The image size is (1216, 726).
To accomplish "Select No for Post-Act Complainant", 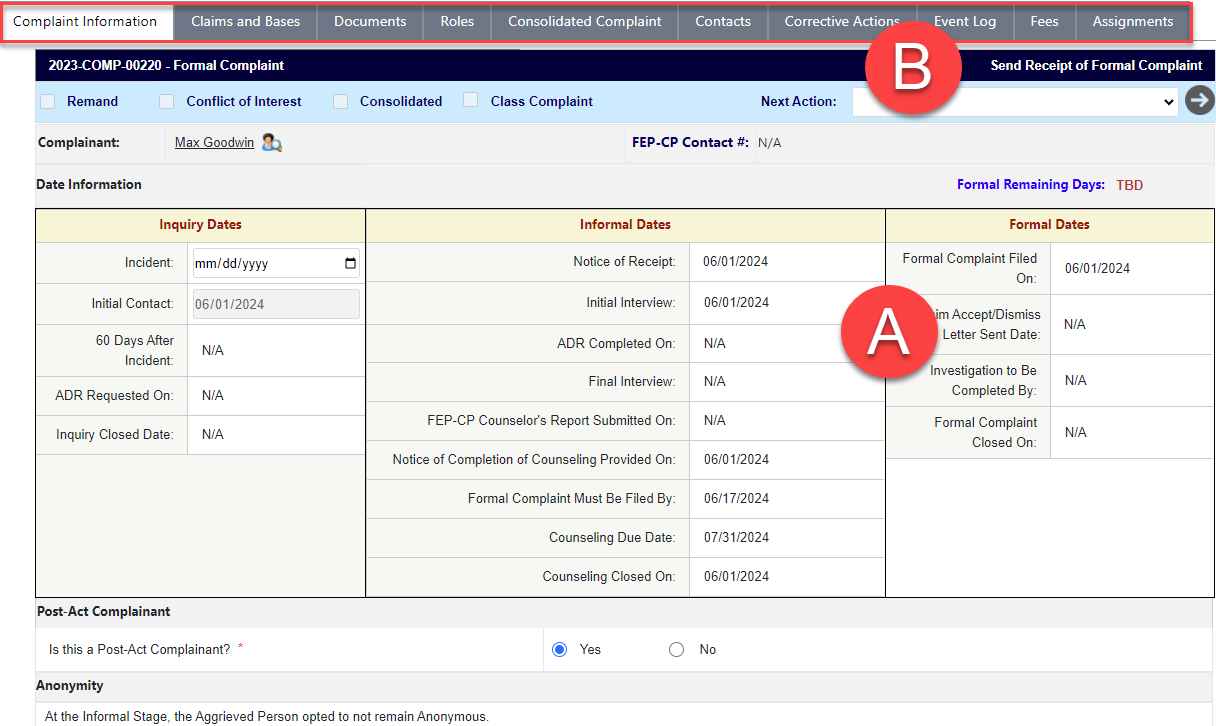I will coord(676,650).
